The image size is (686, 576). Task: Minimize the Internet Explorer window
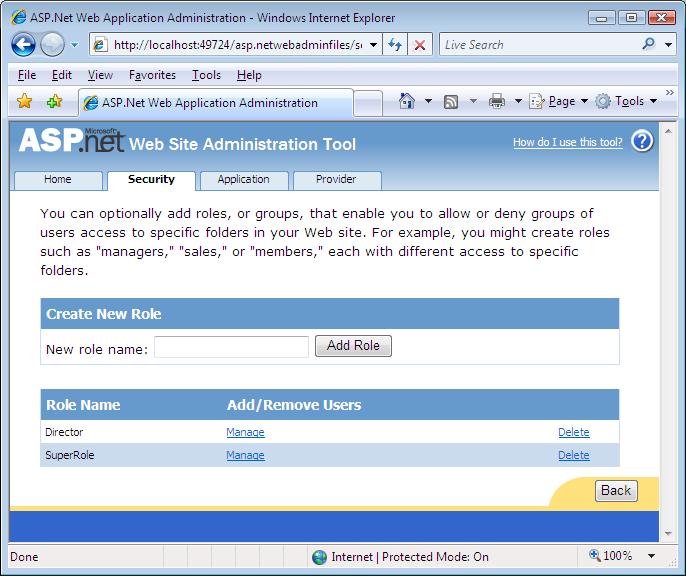pyautogui.click(x=602, y=17)
